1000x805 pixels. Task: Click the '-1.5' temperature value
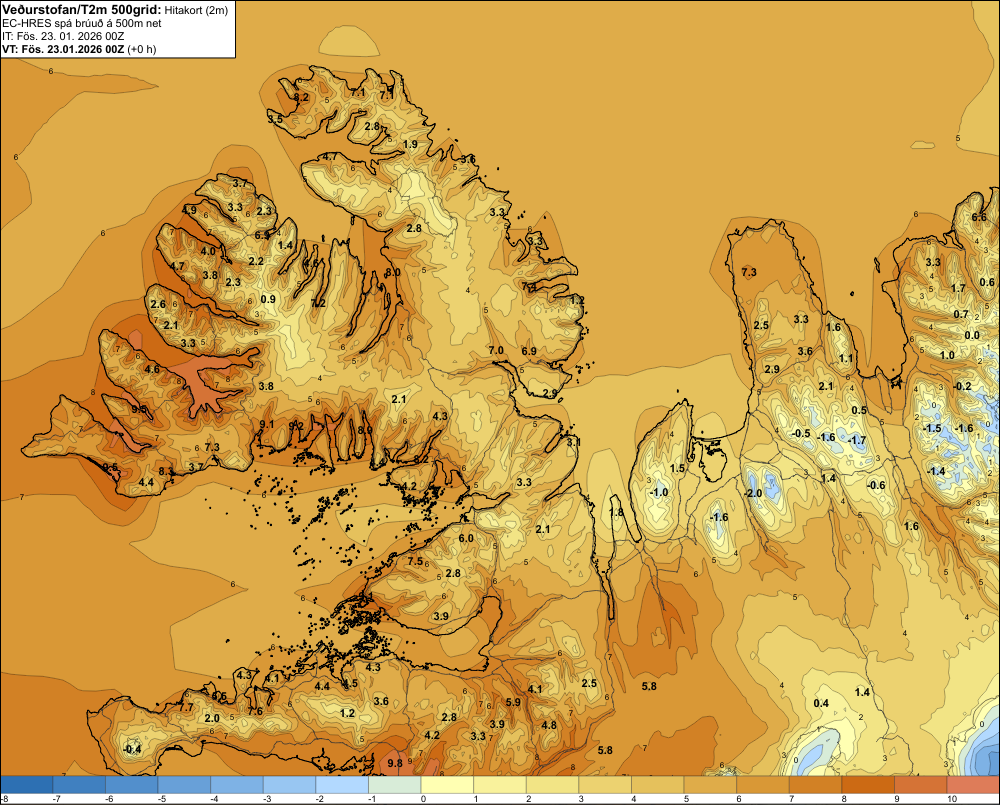point(932,428)
